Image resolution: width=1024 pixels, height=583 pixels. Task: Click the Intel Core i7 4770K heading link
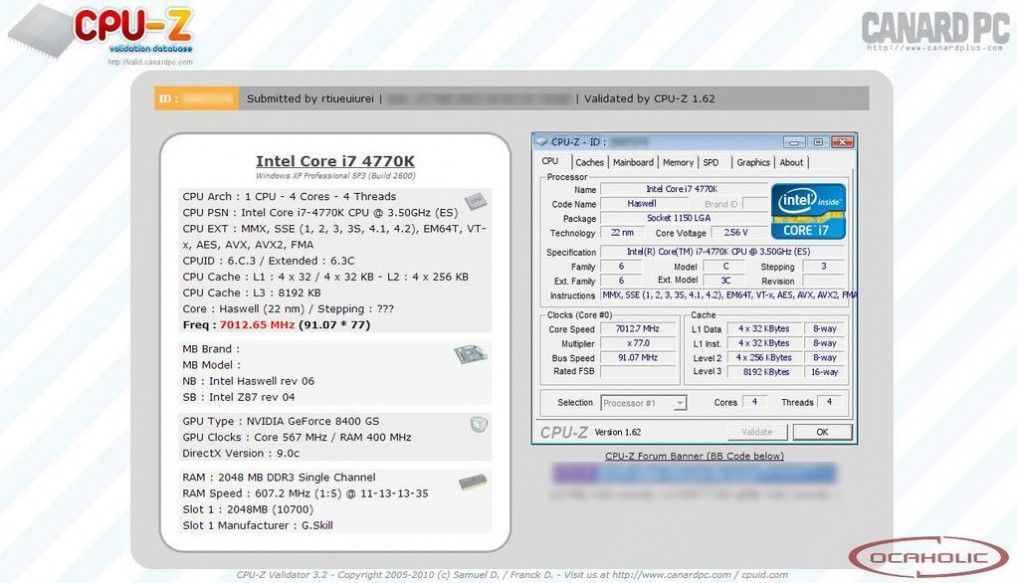click(335, 161)
